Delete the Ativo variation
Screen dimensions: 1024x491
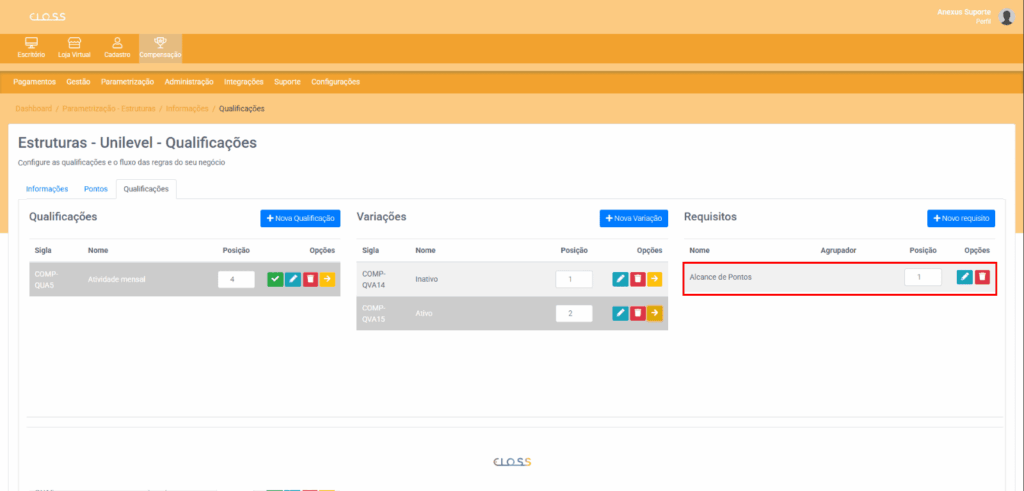637,313
